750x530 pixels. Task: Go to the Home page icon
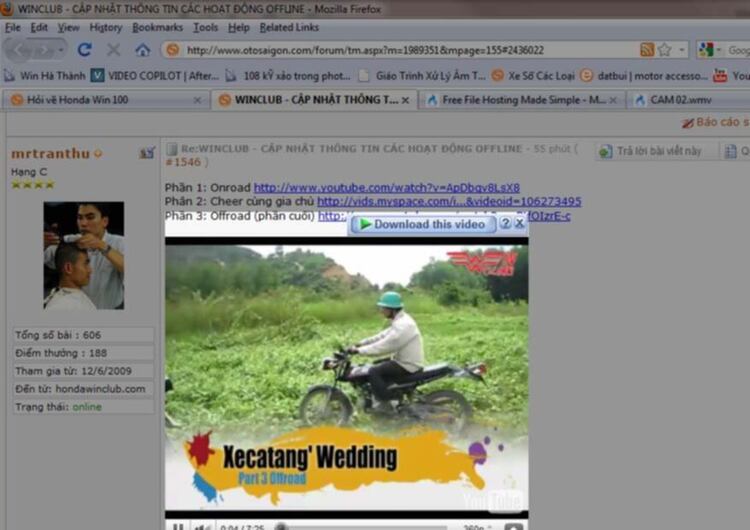pos(143,49)
